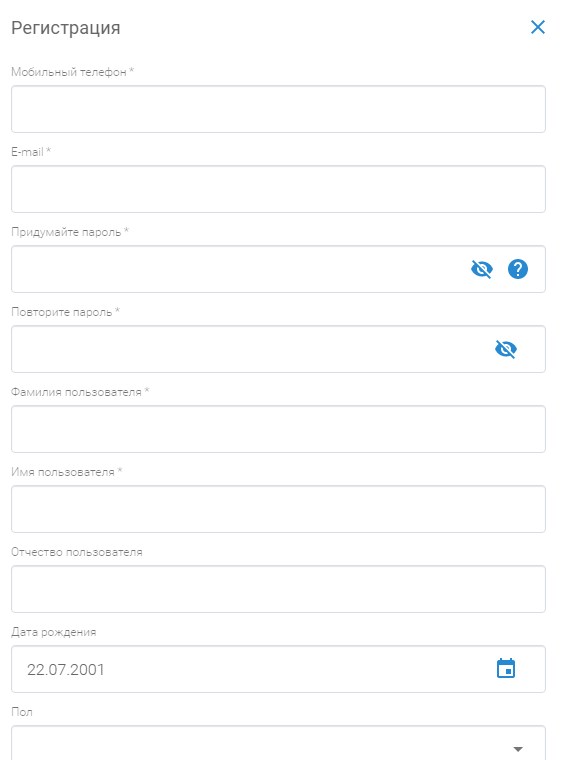Click the Пол label text
Viewport: 569px width, 760px height.
point(22,712)
